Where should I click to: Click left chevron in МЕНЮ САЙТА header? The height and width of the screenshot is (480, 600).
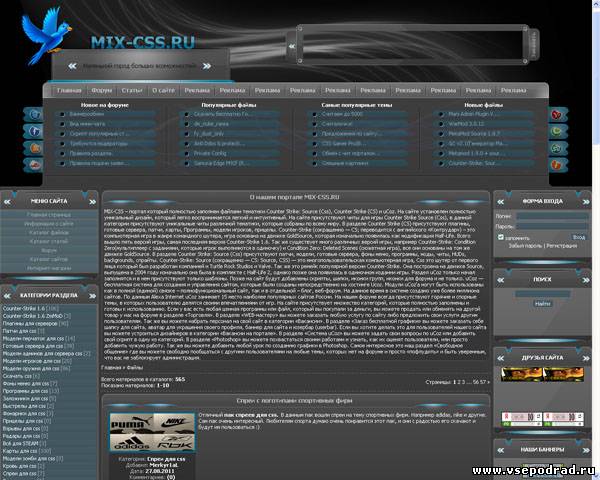tap(7, 202)
